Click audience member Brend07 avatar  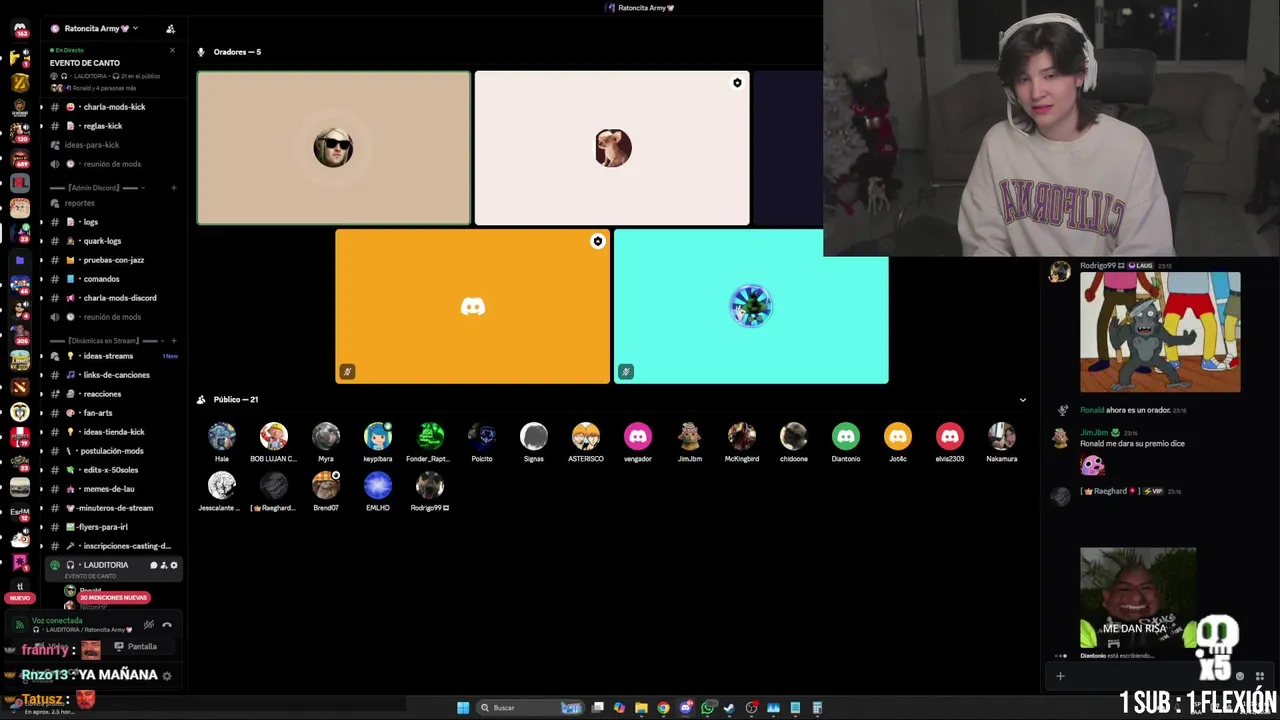click(x=326, y=485)
